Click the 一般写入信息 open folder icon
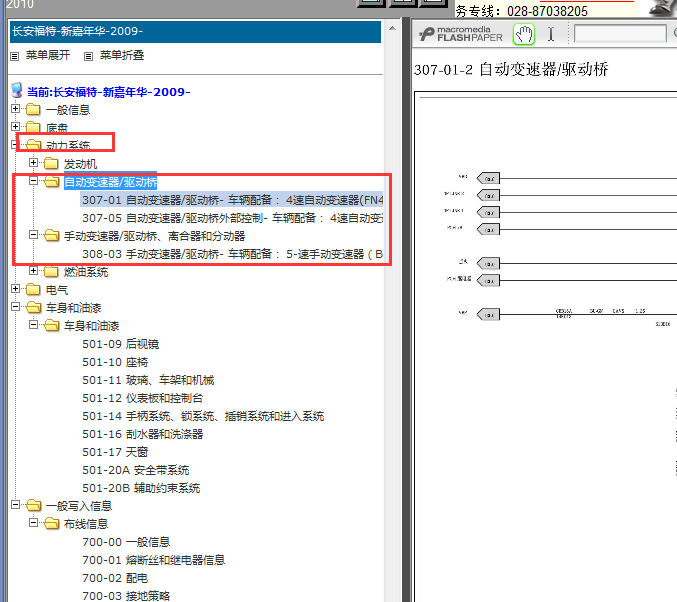This screenshot has width=677, height=602. [x=34, y=505]
